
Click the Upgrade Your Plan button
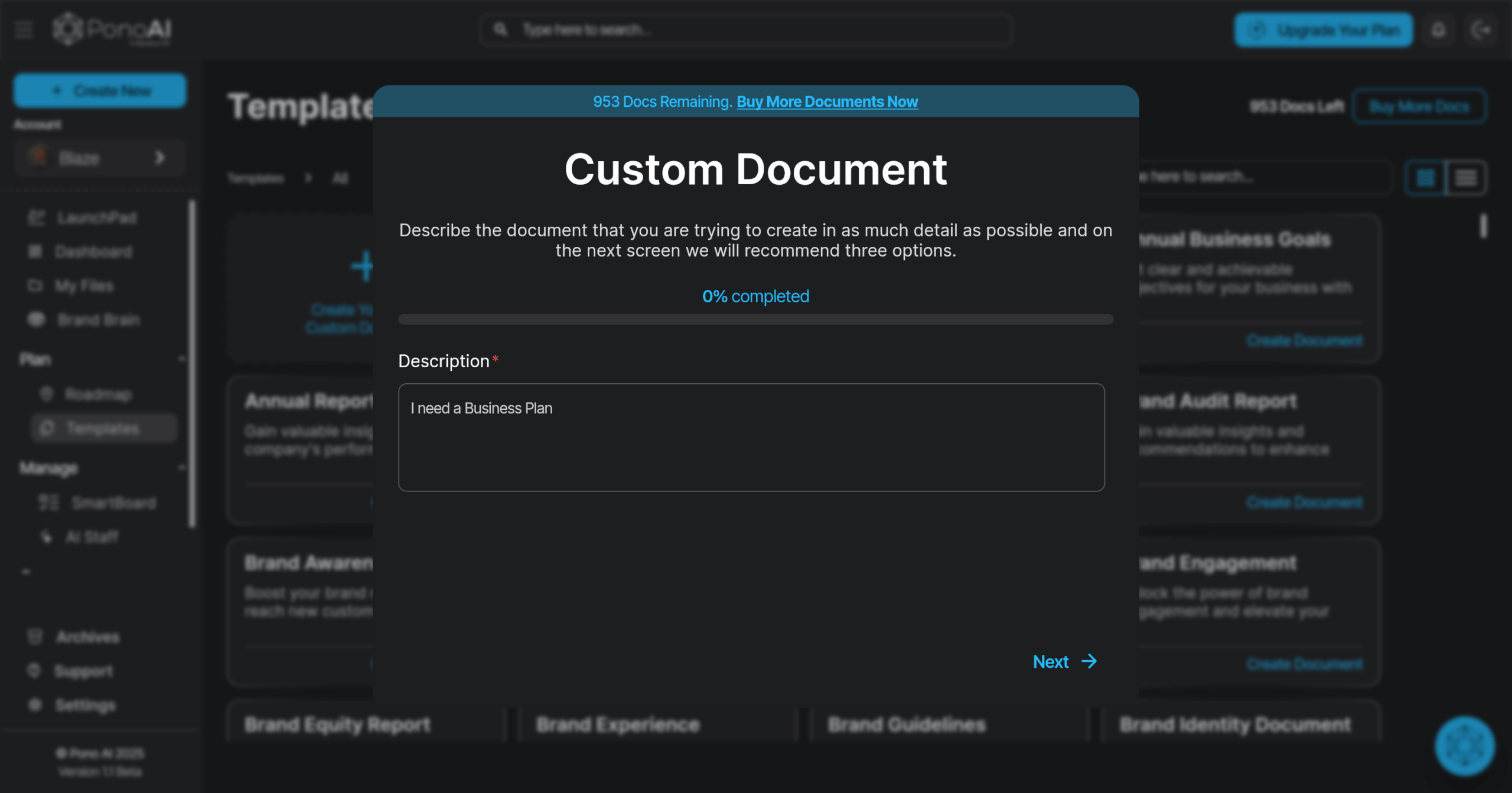[1324, 30]
